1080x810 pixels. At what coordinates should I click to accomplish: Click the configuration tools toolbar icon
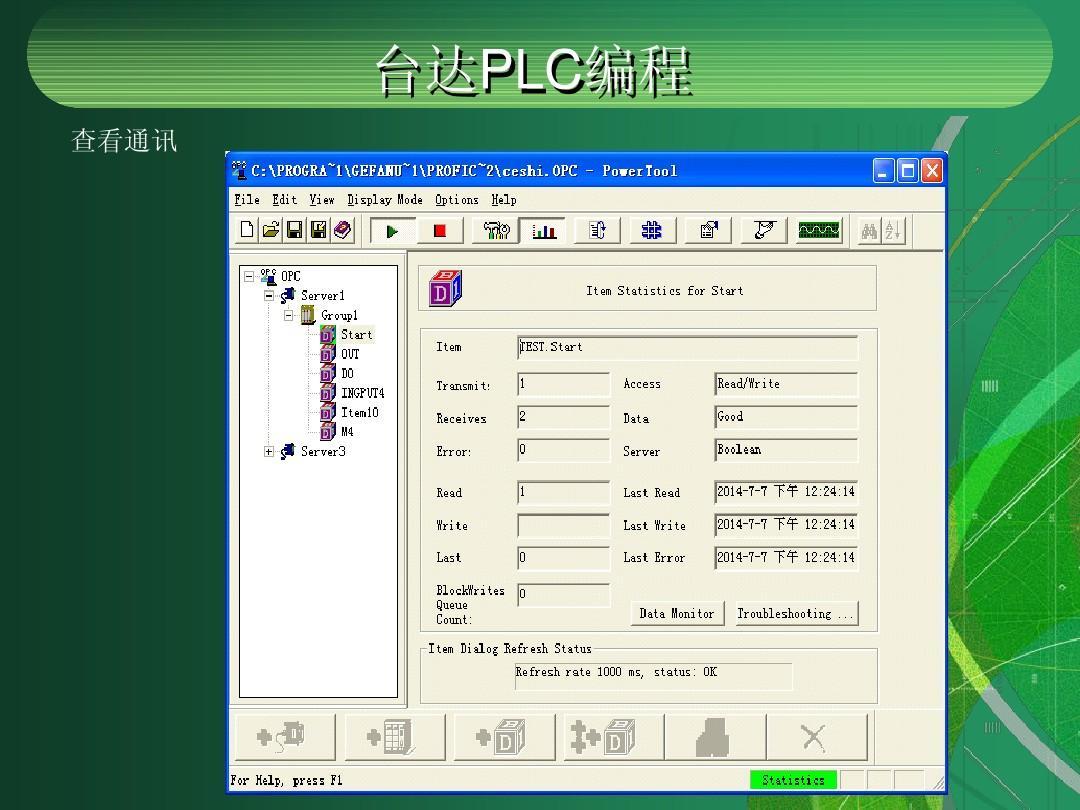pos(496,231)
